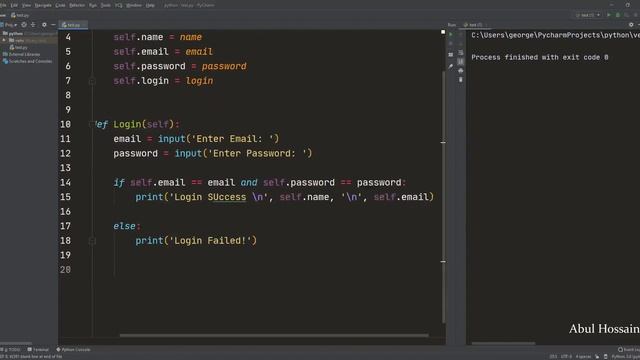The width and height of the screenshot is (640, 360).
Task: Click the print icon in Run panel
Action: pos(460,71)
